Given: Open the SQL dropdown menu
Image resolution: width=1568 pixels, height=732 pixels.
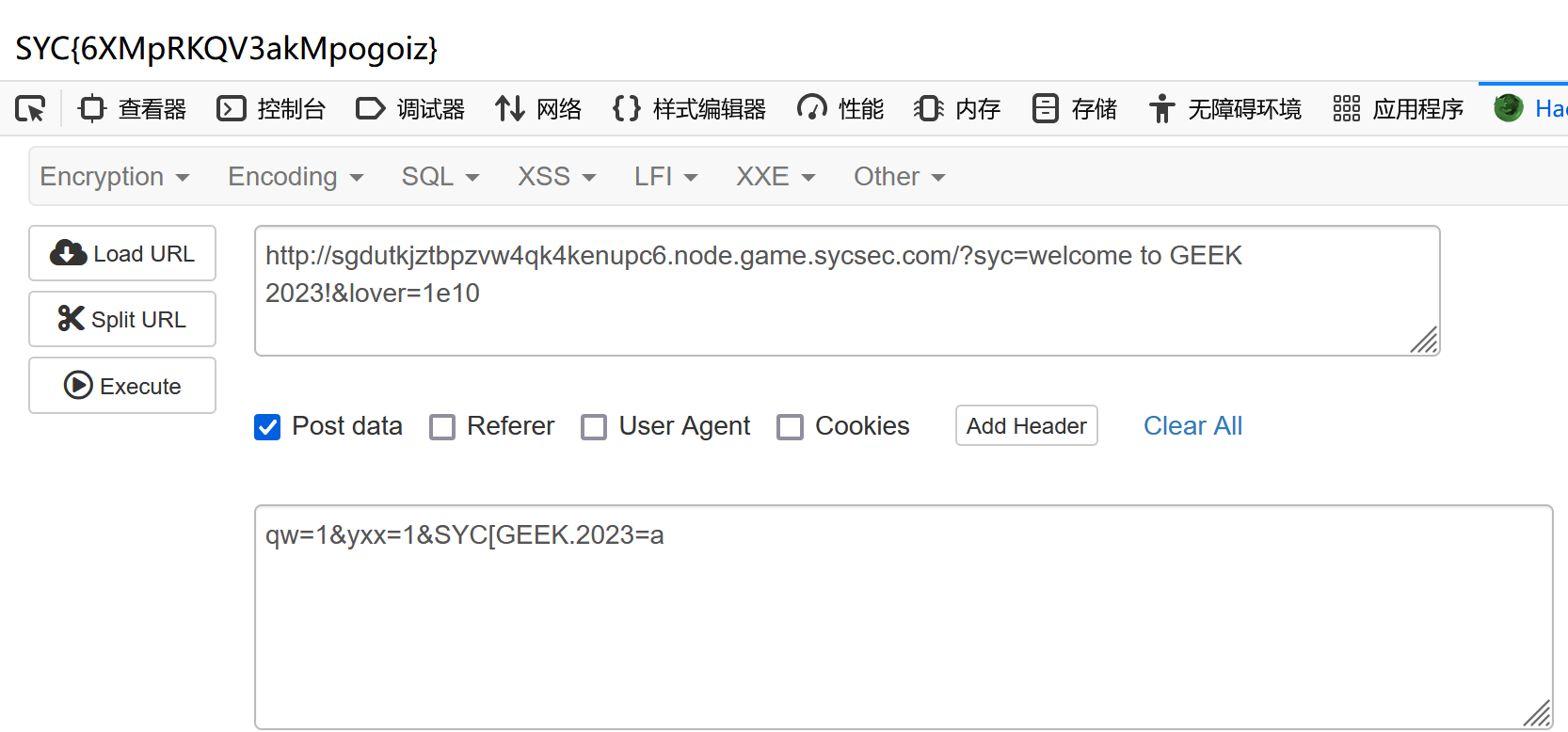Looking at the screenshot, I should point(440,177).
